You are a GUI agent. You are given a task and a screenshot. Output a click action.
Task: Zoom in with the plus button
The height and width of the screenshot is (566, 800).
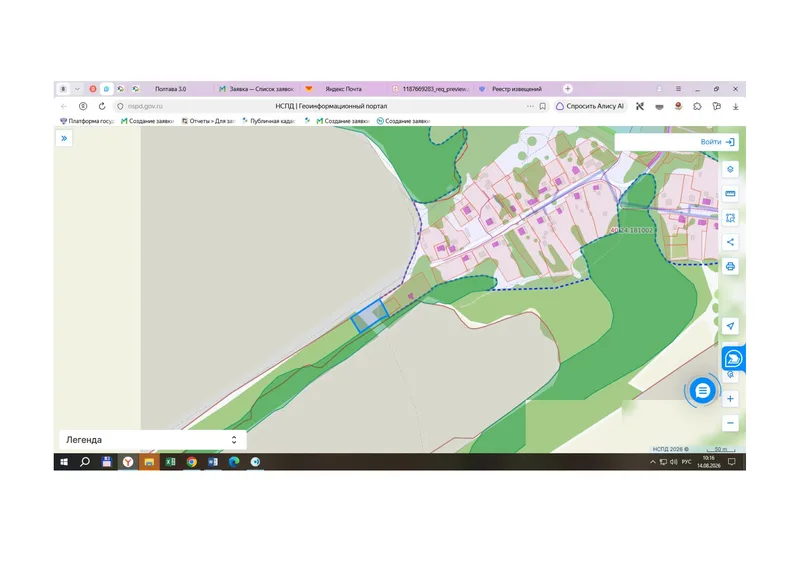(x=730, y=399)
